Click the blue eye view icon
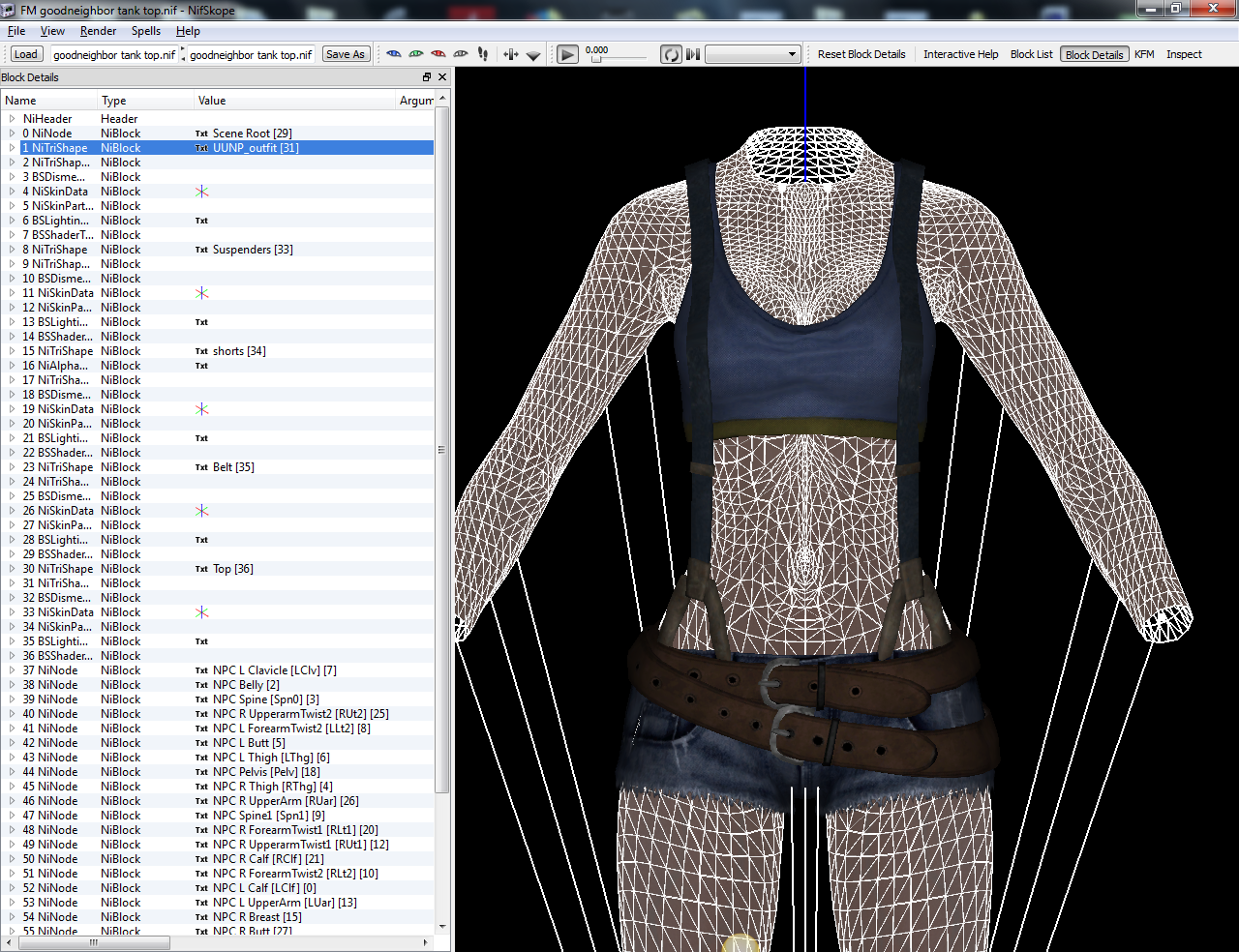Screen dimensions: 1239x952 [394, 54]
